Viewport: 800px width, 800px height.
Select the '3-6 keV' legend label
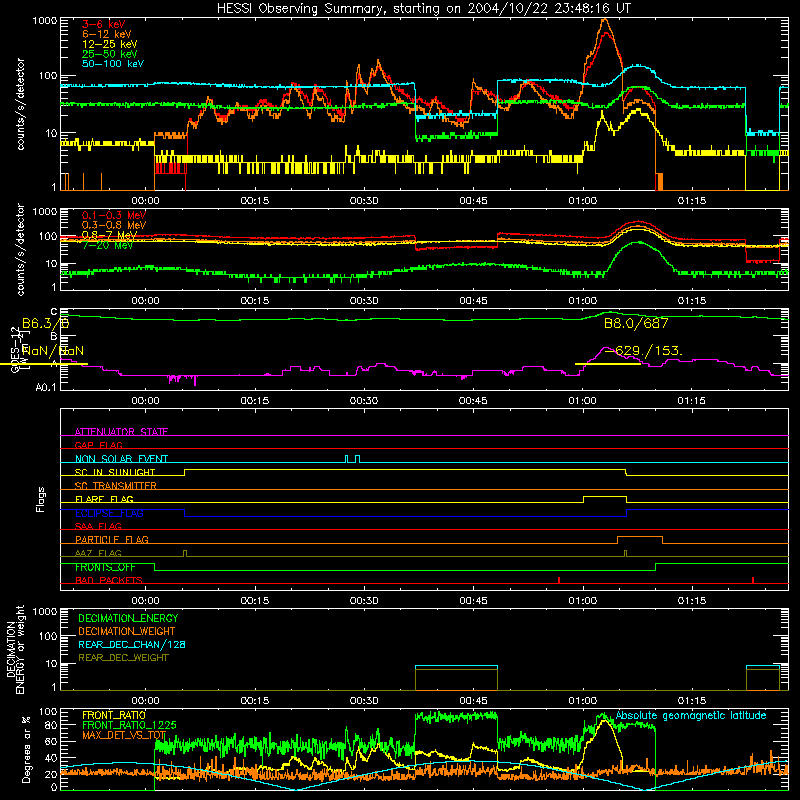coord(103,24)
